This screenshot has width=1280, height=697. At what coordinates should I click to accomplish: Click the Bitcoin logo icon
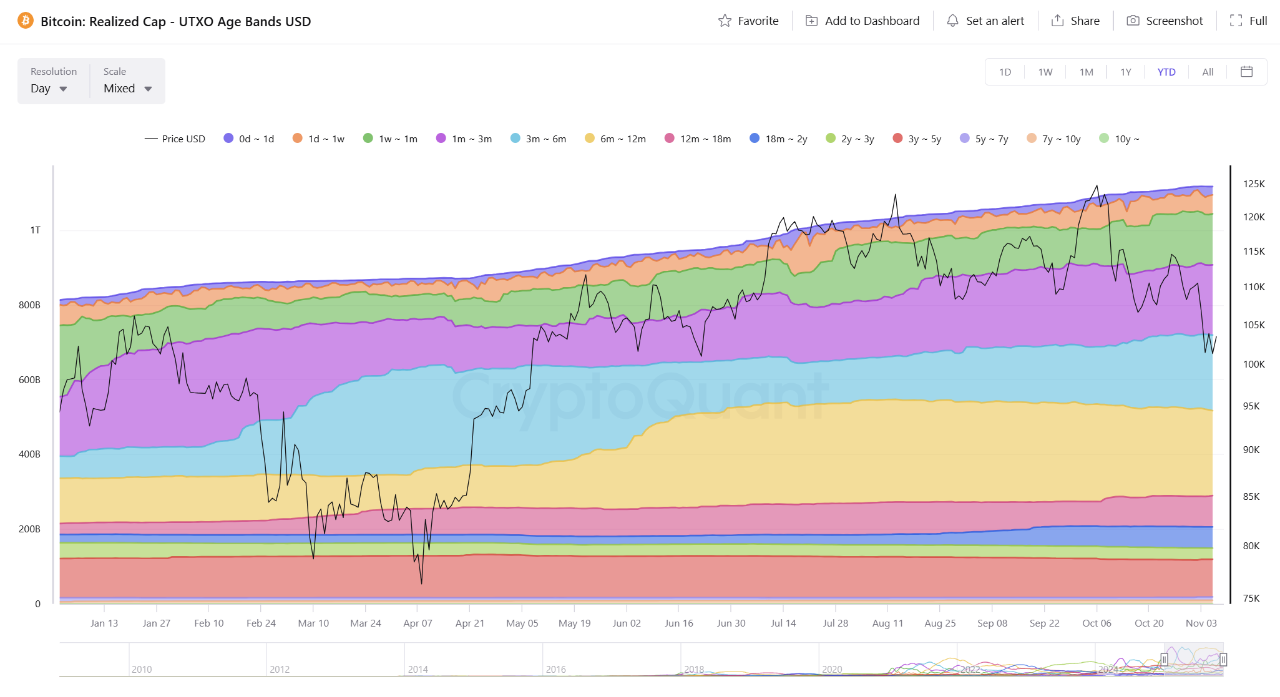tap(25, 21)
